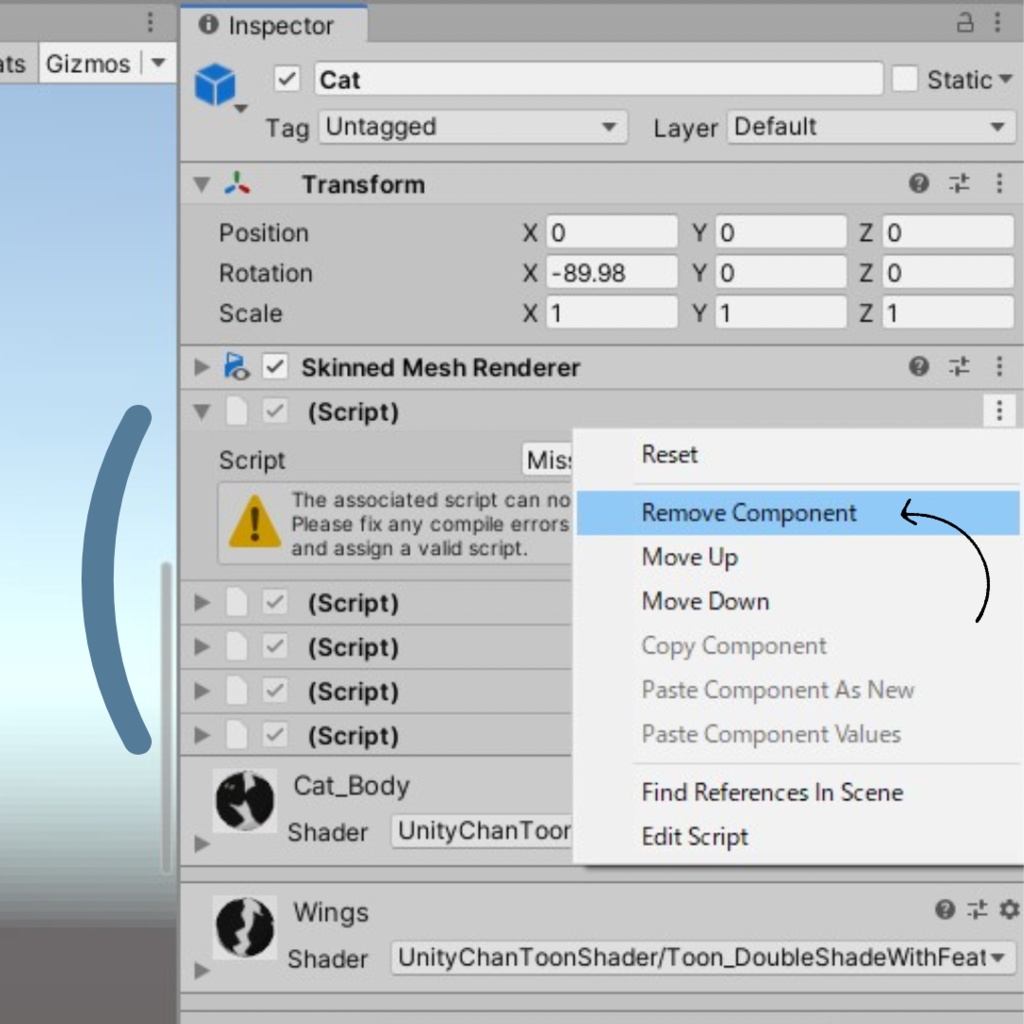The width and height of the screenshot is (1024, 1024).
Task: Click the yellow warning triangle icon
Action: click(255, 522)
